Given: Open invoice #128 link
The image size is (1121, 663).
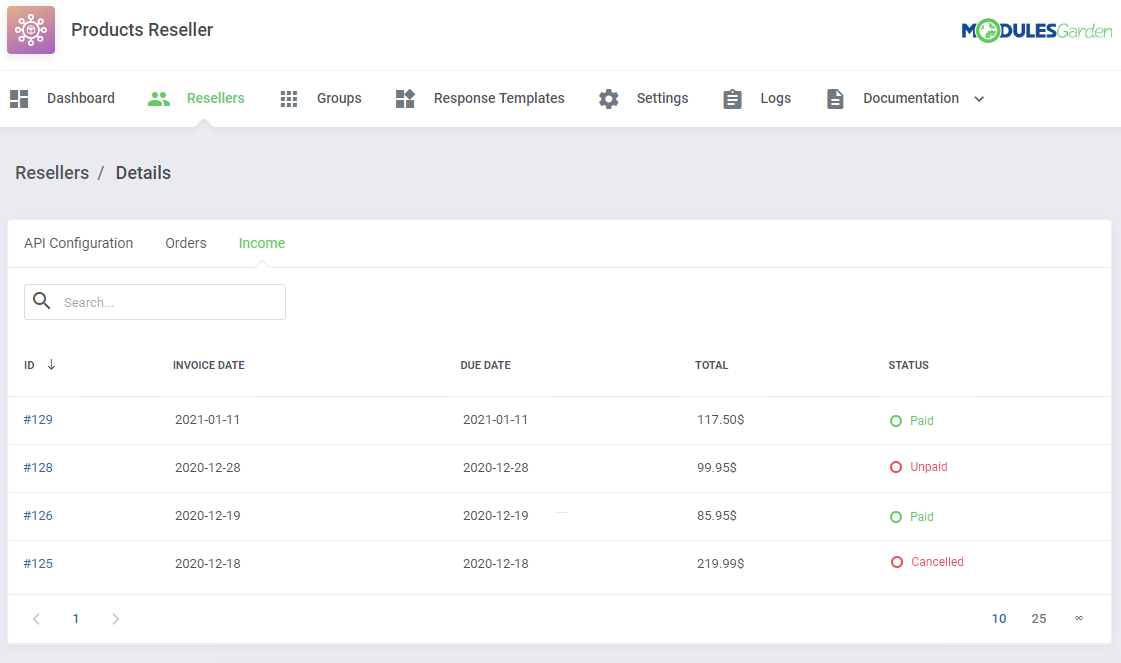Looking at the screenshot, I should pyautogui.click(x=38, y=468).
